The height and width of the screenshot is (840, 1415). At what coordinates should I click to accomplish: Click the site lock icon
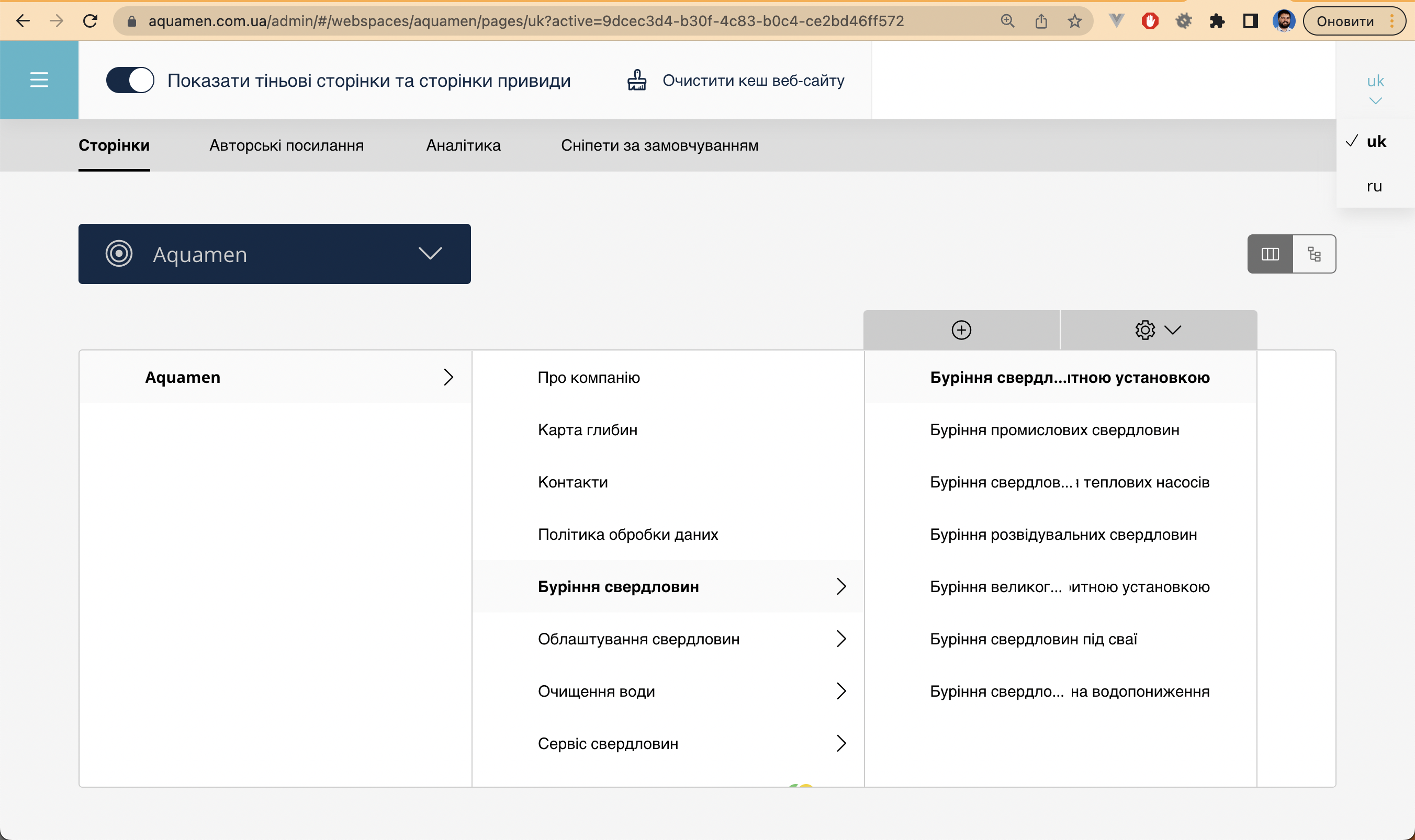tap(131, 21)
